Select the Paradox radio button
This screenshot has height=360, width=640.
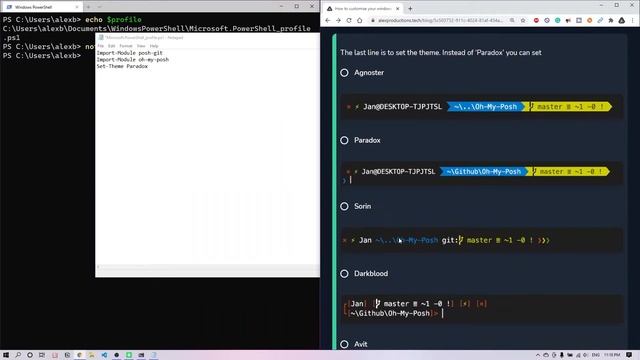coord(344,140)
